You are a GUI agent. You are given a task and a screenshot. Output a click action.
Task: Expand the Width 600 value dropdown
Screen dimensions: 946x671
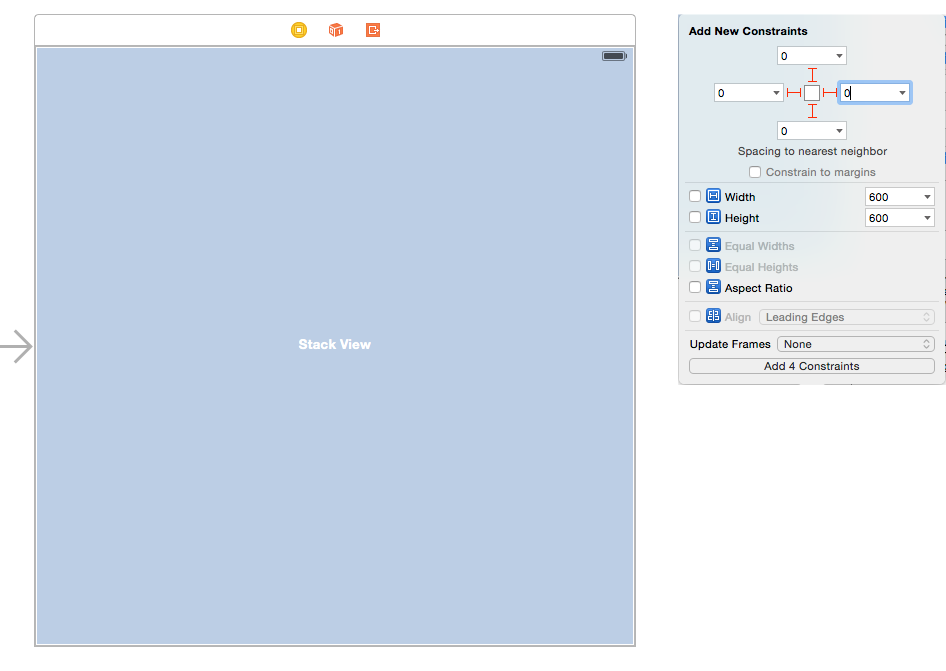[929, 196]
